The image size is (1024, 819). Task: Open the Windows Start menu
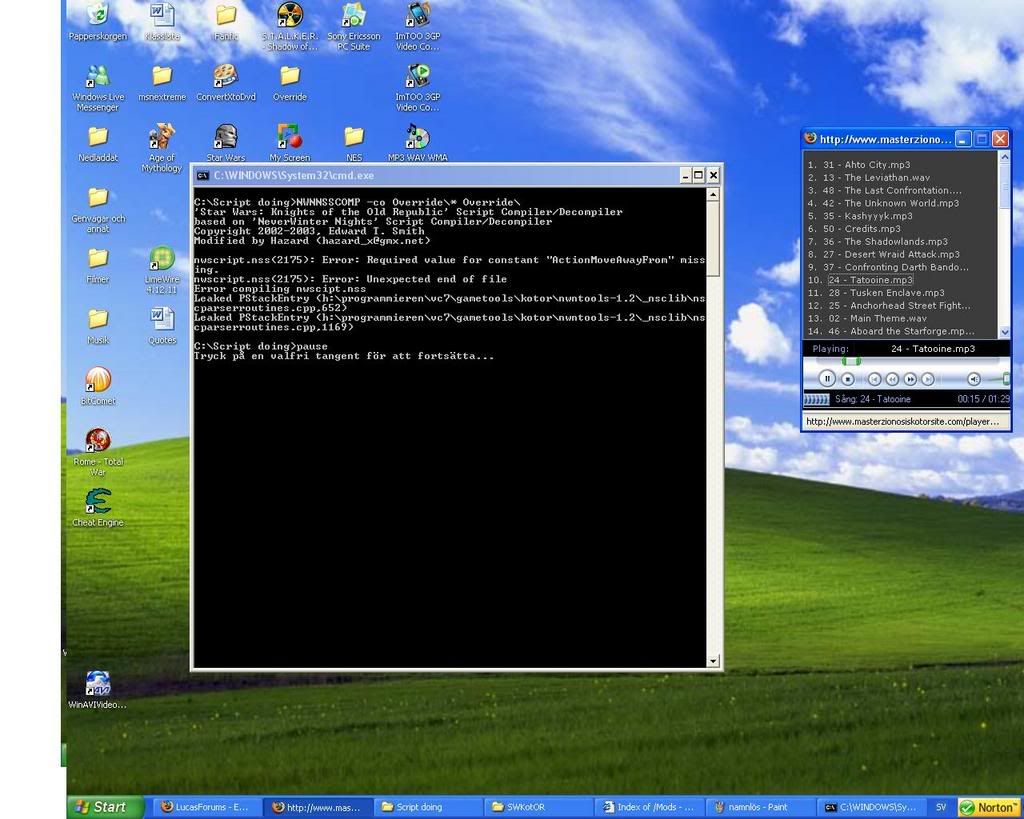[105, 807]
